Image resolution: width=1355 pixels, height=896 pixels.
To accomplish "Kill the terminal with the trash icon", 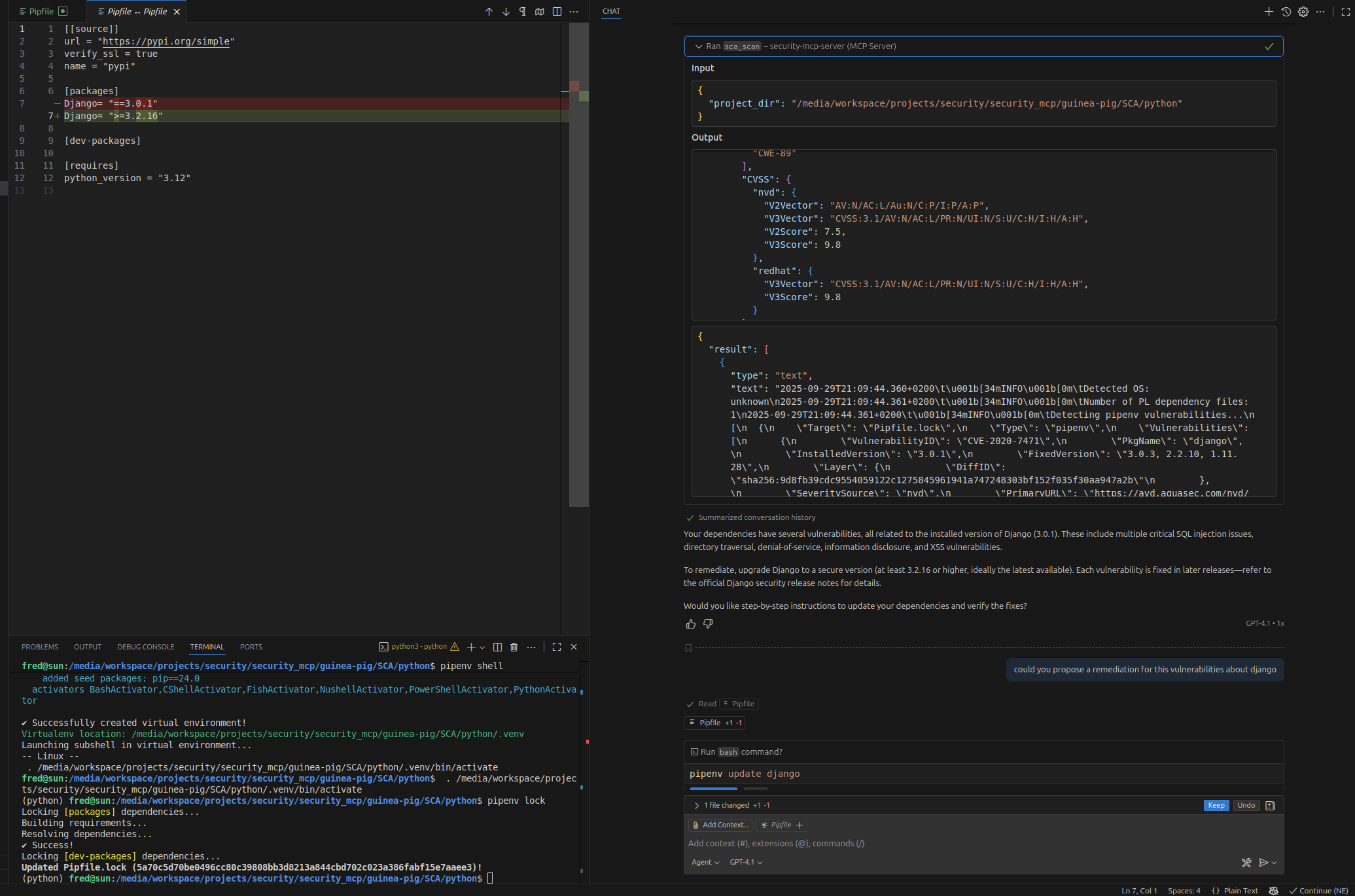I will (514, 647).
